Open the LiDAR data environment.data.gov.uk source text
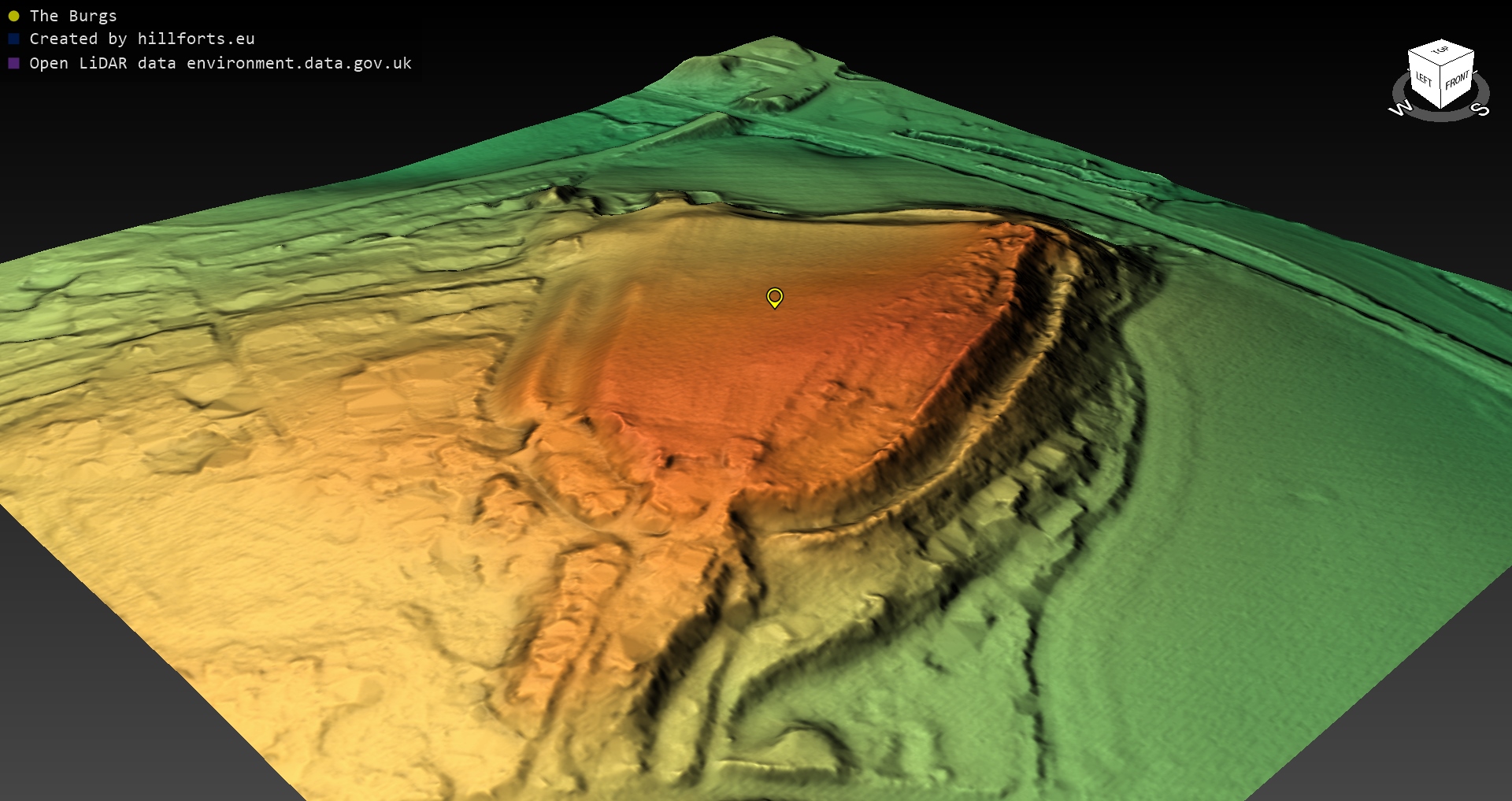 220,63
